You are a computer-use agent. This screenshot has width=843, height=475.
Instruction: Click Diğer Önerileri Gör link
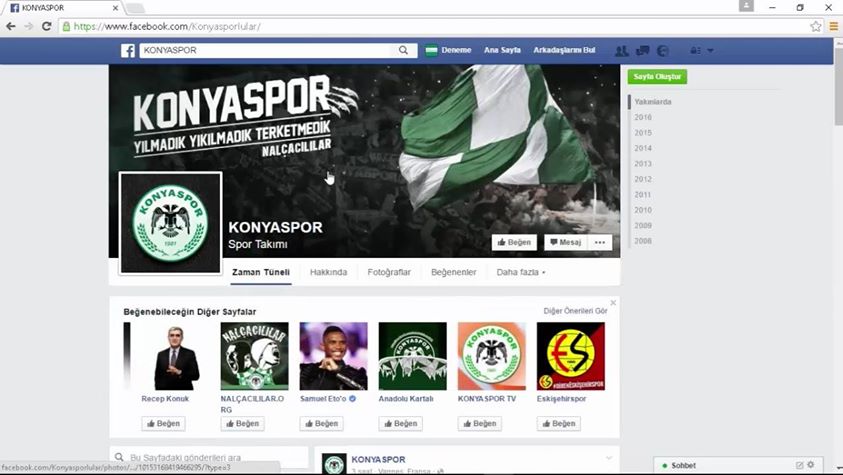point(575,311)
